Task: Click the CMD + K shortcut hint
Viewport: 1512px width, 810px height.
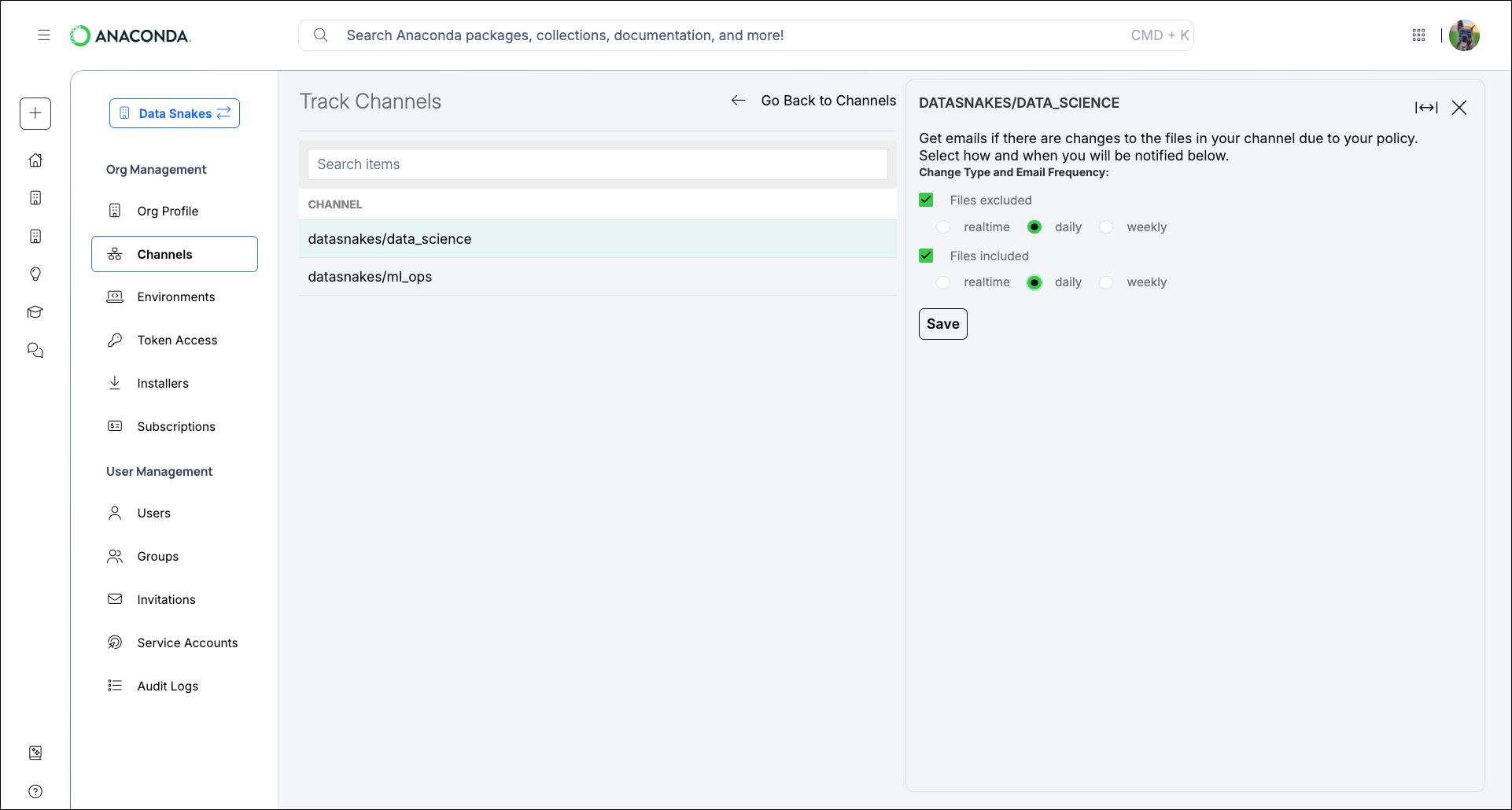Action: point(1160,35)
